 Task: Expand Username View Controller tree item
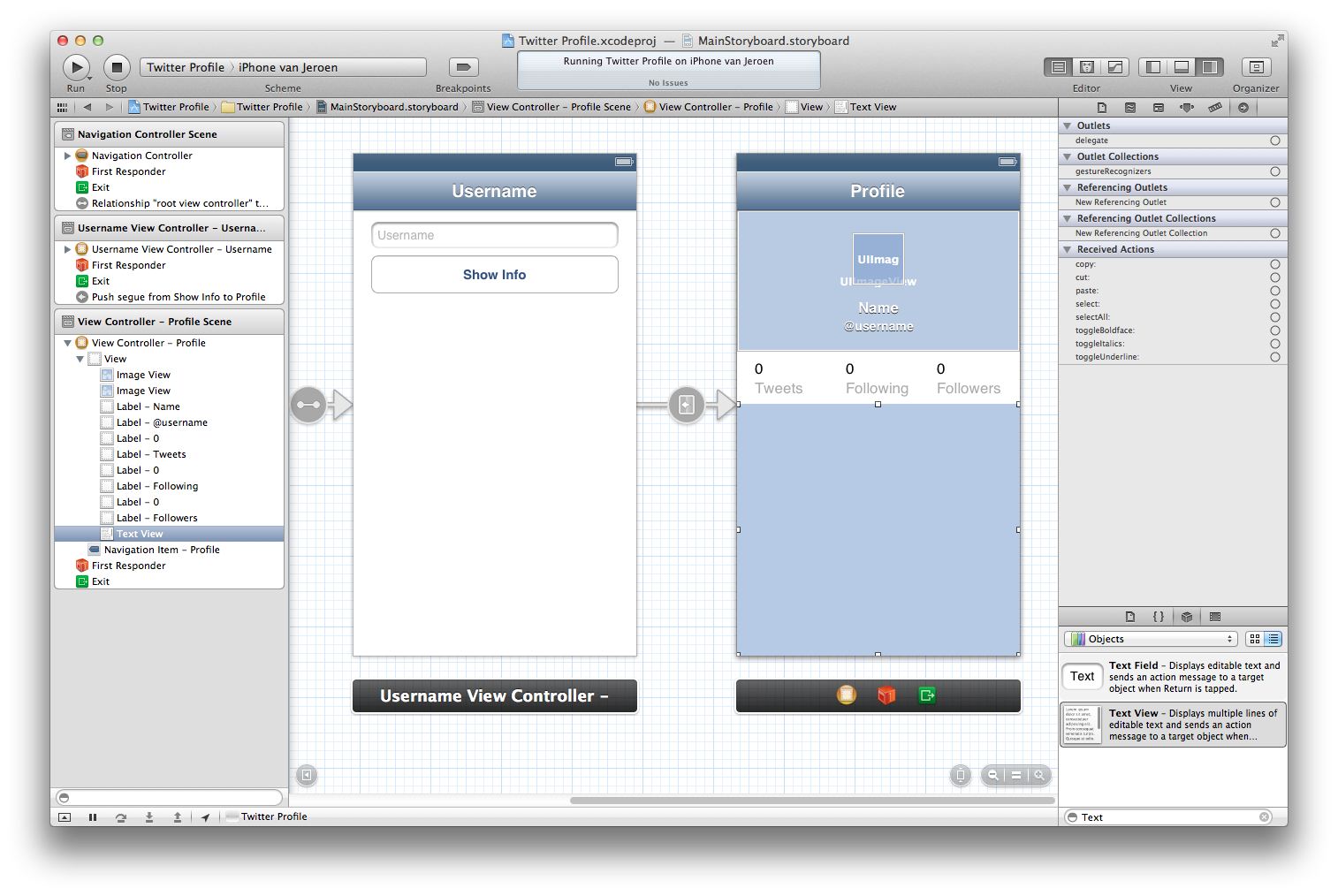click(67, 249)
